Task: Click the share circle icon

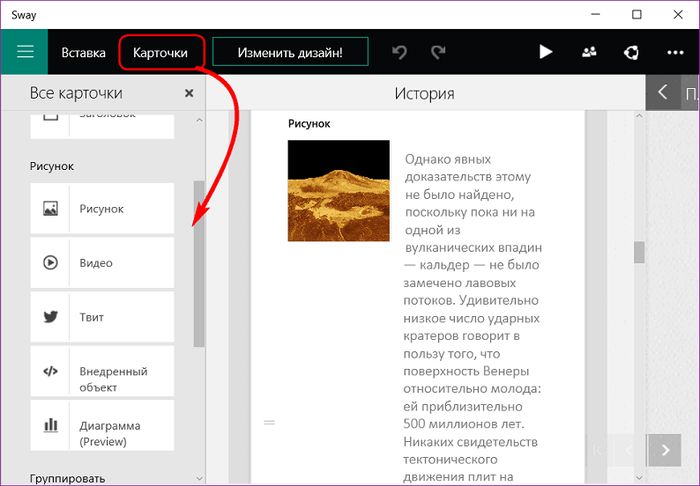Action: point(631,52)
